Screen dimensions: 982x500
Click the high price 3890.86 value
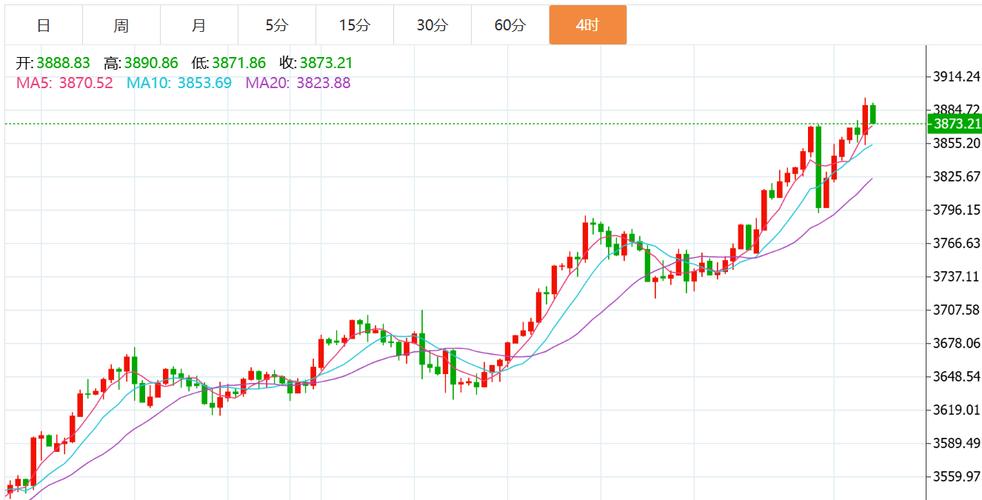(150, 63)
